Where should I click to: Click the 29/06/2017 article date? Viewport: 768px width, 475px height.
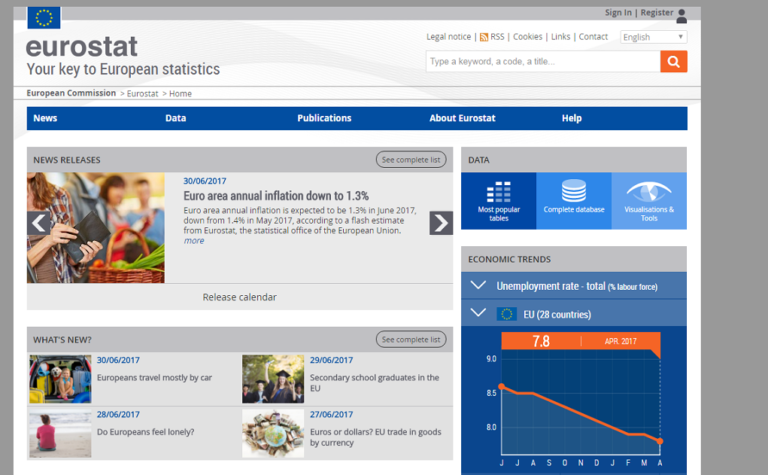tap(331, 360)
